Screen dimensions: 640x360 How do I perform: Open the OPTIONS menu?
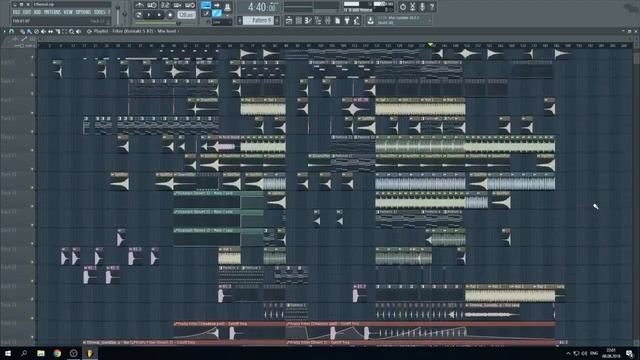(x=83, y=12)
